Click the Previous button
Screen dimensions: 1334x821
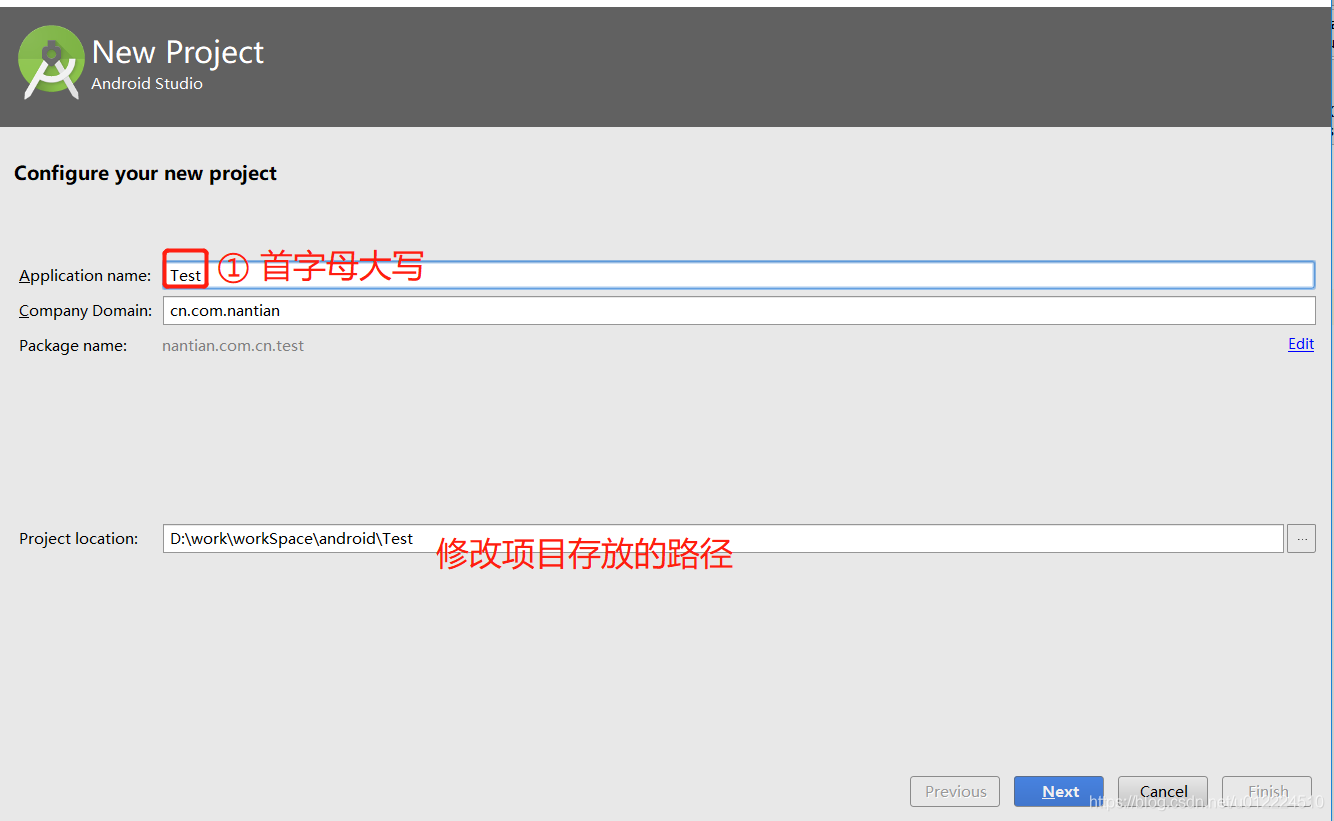click(x=955, y=791)
